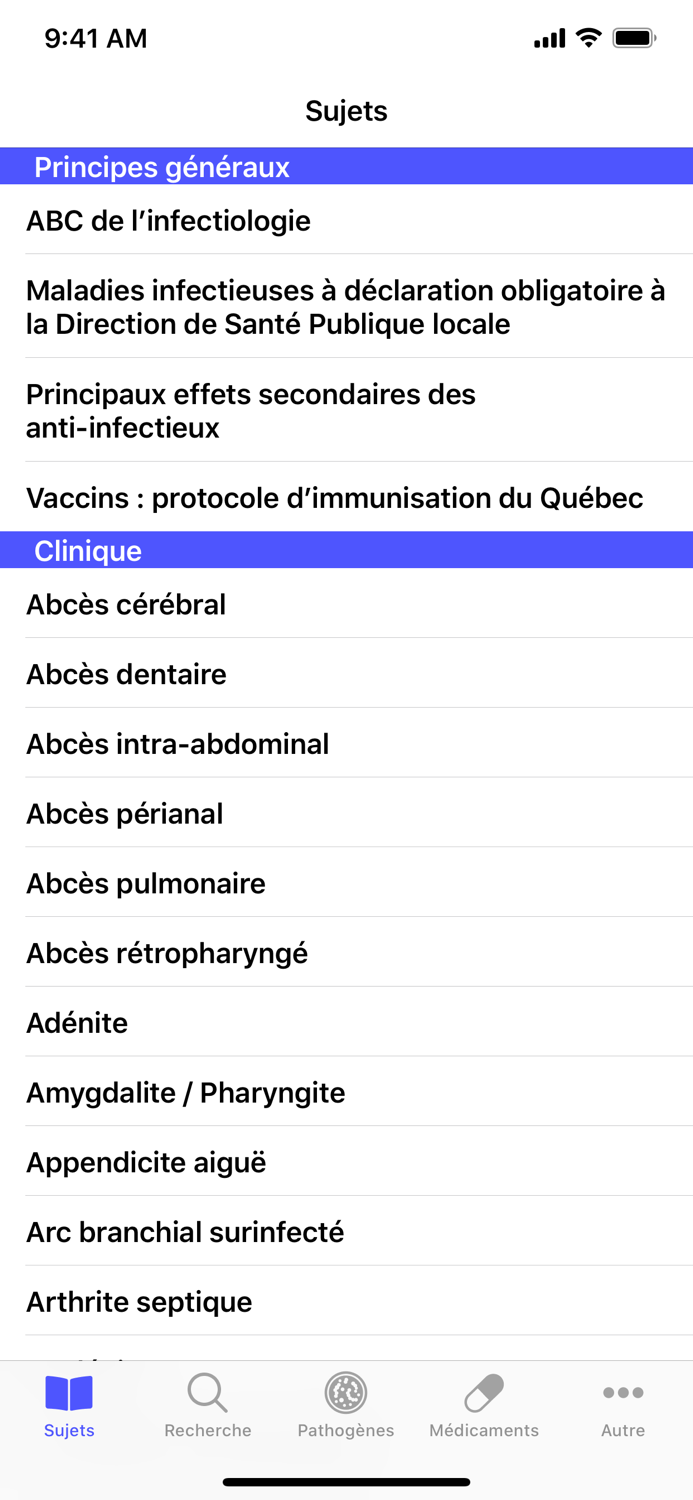
Task: Open the Recherche magnifying glass icon
Action: (207, 1392)
